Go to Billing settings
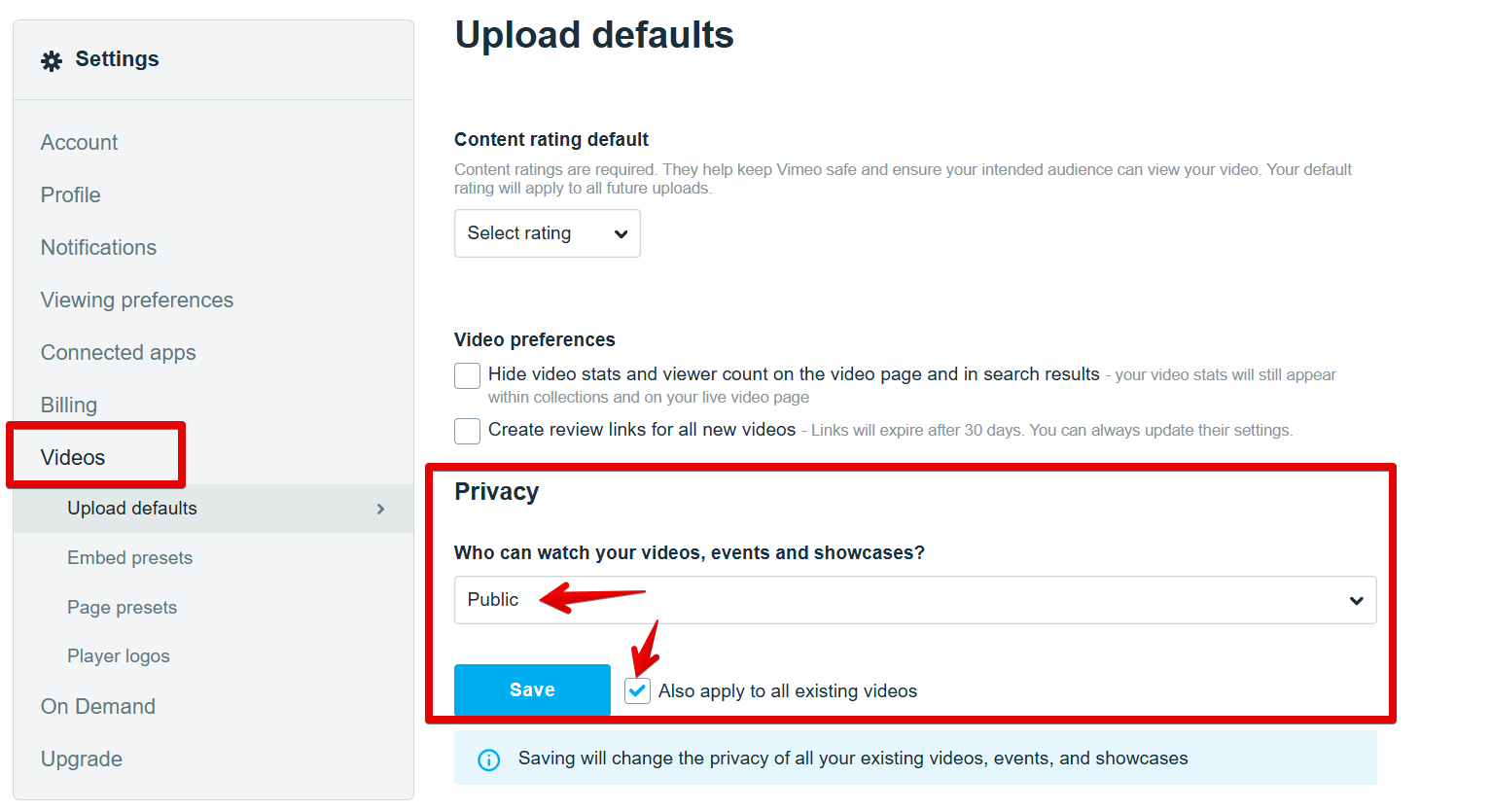The height and width of the screenshot is (812, 1491). pos(69,406)
